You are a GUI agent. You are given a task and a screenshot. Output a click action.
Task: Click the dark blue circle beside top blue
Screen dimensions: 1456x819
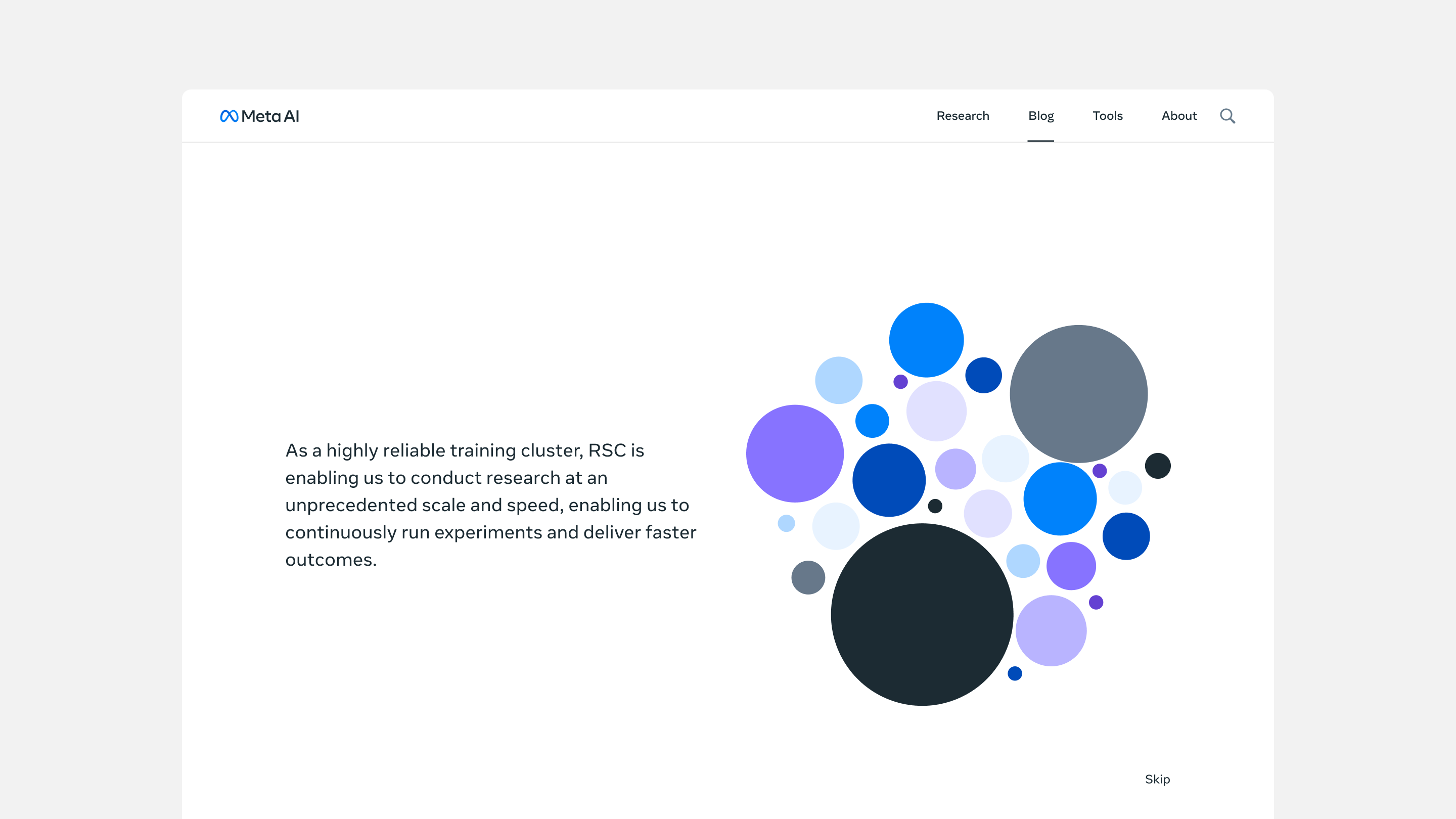[x=983, y=375]
